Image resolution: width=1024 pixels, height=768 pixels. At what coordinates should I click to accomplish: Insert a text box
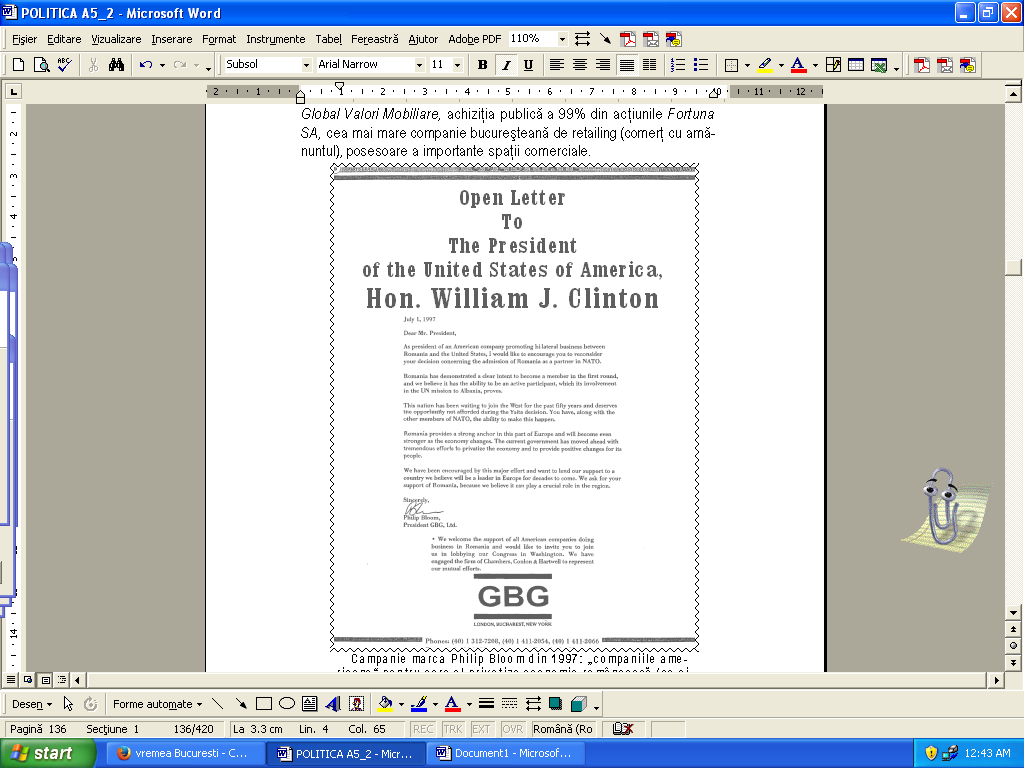[310, 703]
